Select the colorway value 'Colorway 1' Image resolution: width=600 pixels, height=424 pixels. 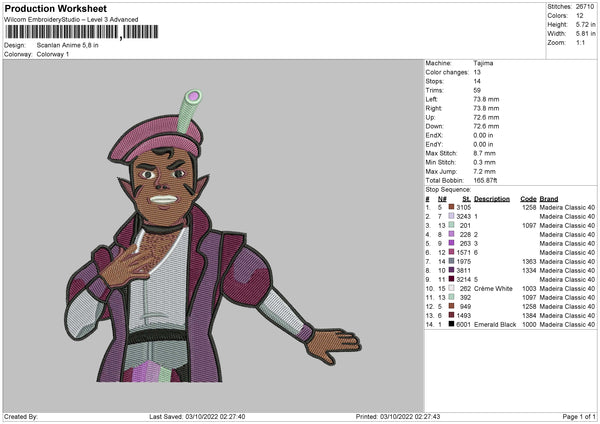coord(53,54)
